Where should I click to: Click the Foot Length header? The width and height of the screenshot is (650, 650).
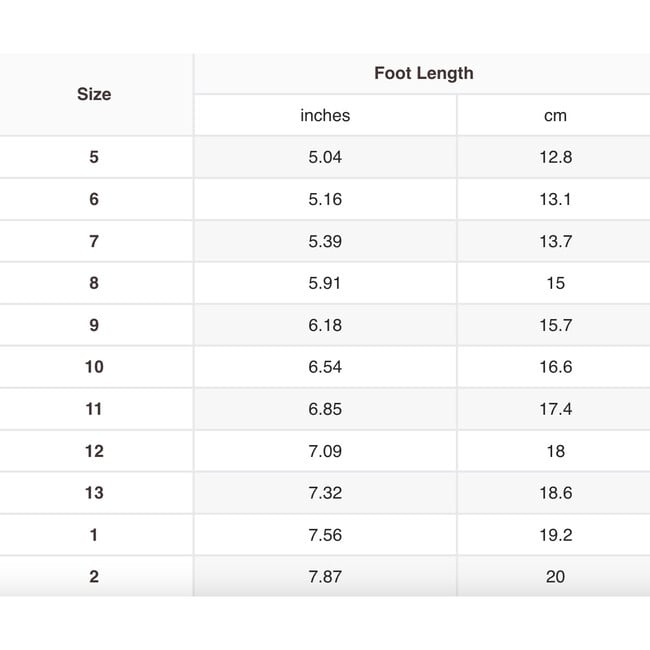423,73
